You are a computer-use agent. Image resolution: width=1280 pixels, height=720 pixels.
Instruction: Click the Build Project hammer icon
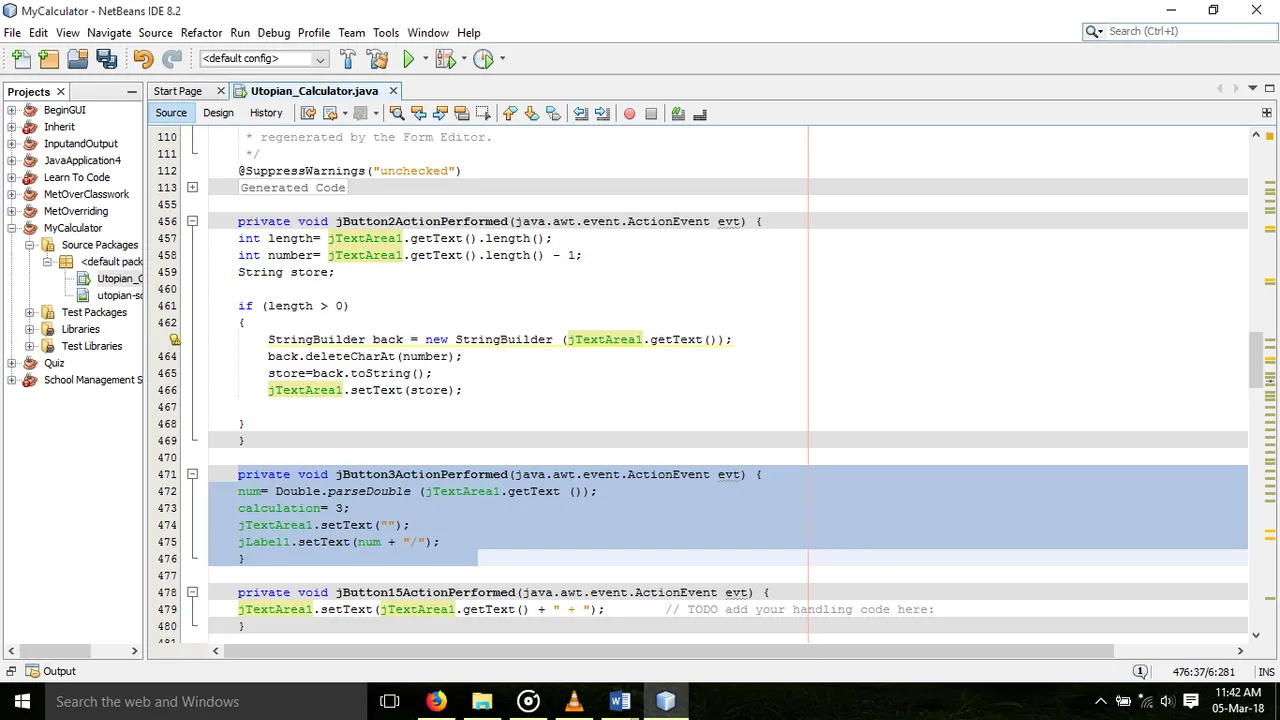(x=347, y=59)
